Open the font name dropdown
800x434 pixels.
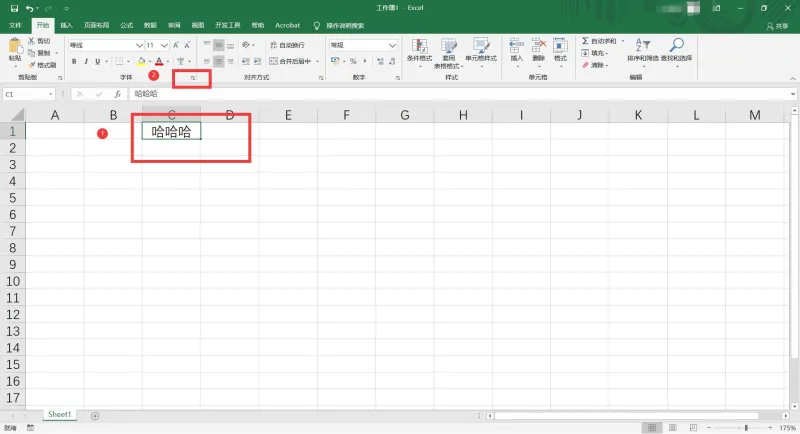click(x=139, y=45)
